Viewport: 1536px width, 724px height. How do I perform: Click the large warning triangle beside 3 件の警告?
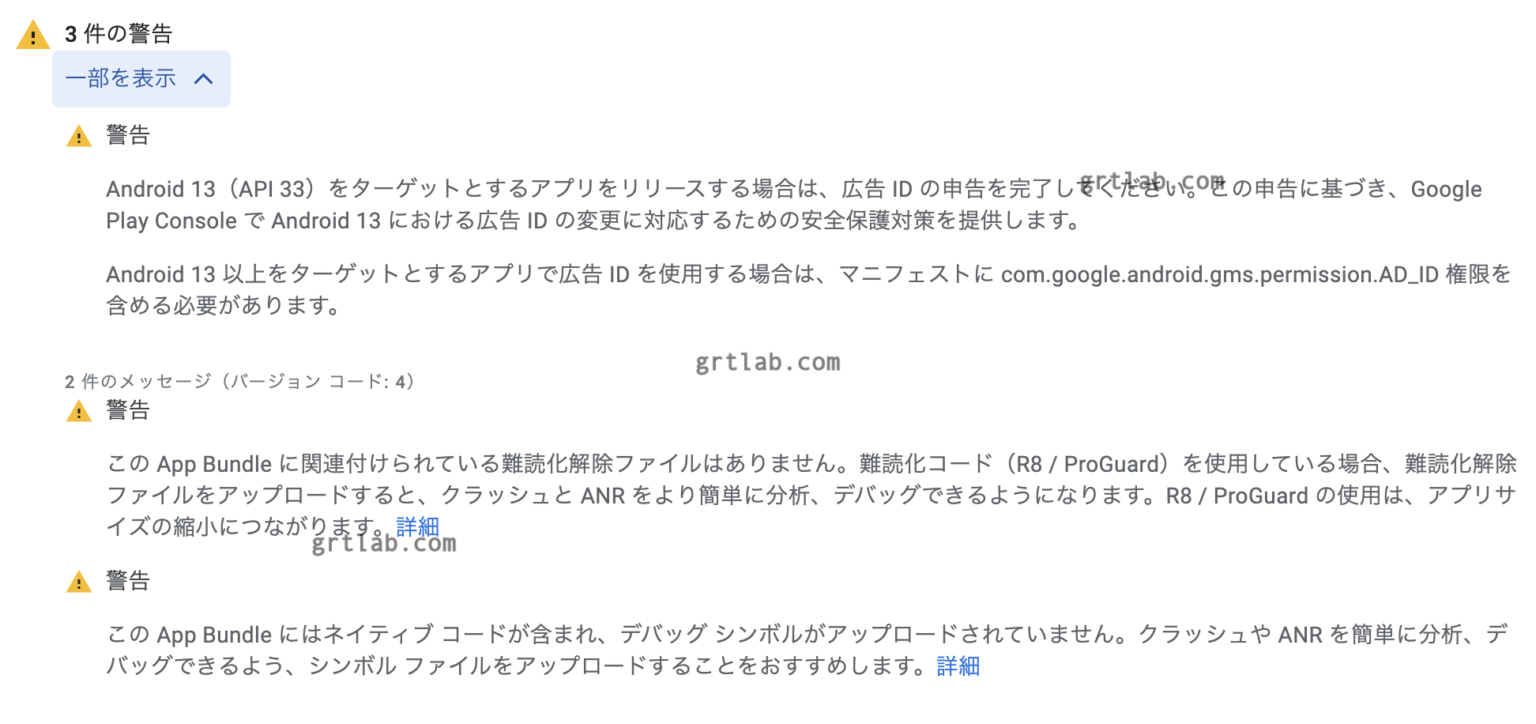tap(33, 35)
